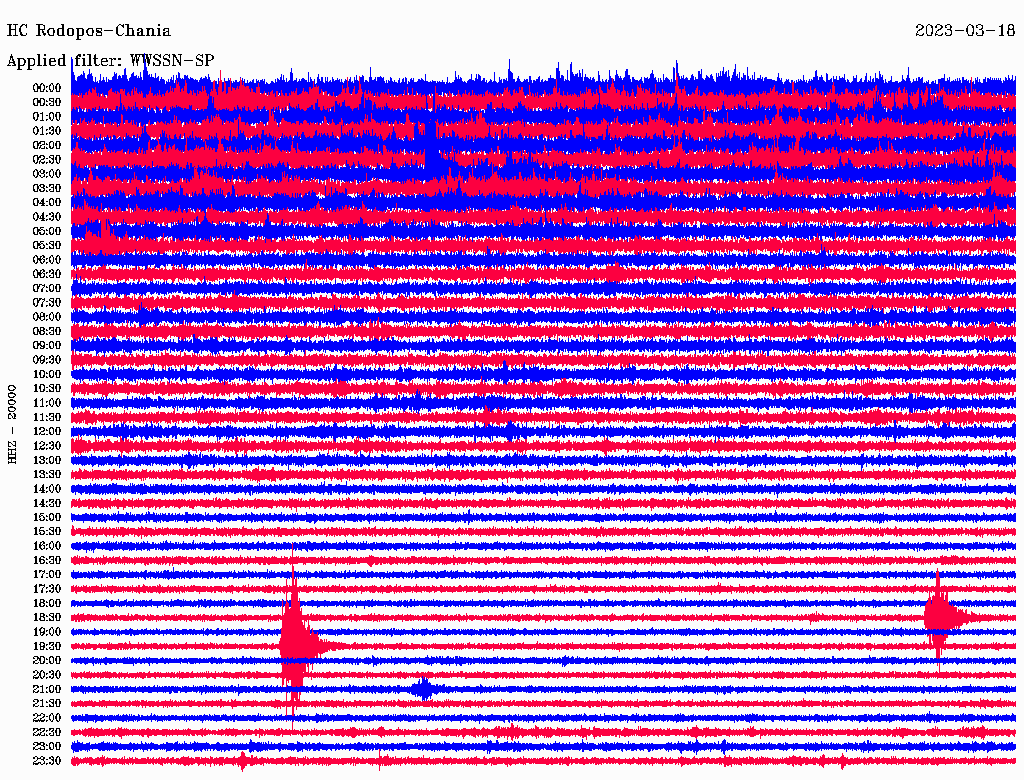Click the 20:30 time label
Image resolution: width=1024 pixels, height=780 pixels.
(x=47, y=675)
